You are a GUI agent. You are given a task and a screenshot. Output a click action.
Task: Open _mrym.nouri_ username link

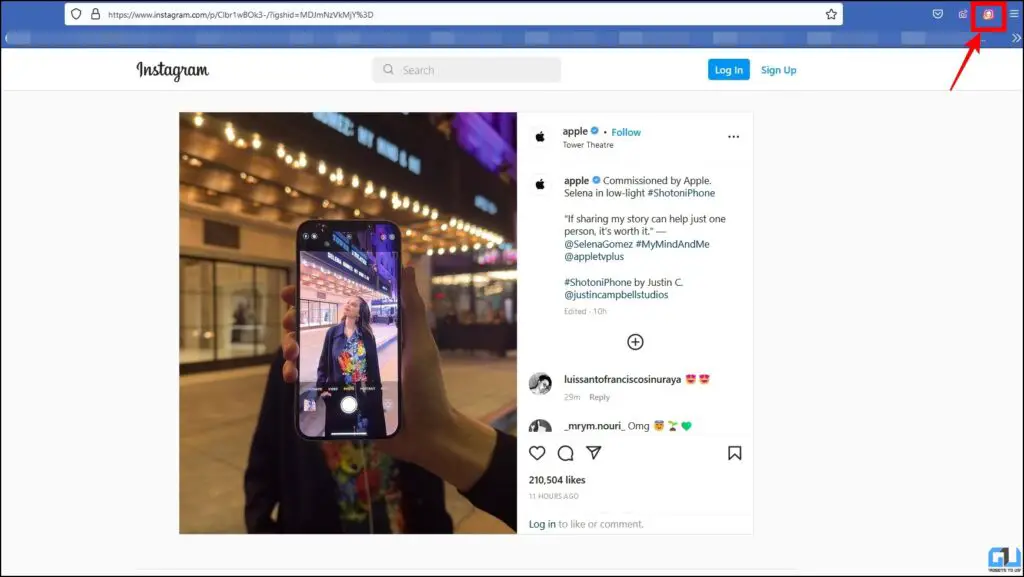tap(594, 426)
